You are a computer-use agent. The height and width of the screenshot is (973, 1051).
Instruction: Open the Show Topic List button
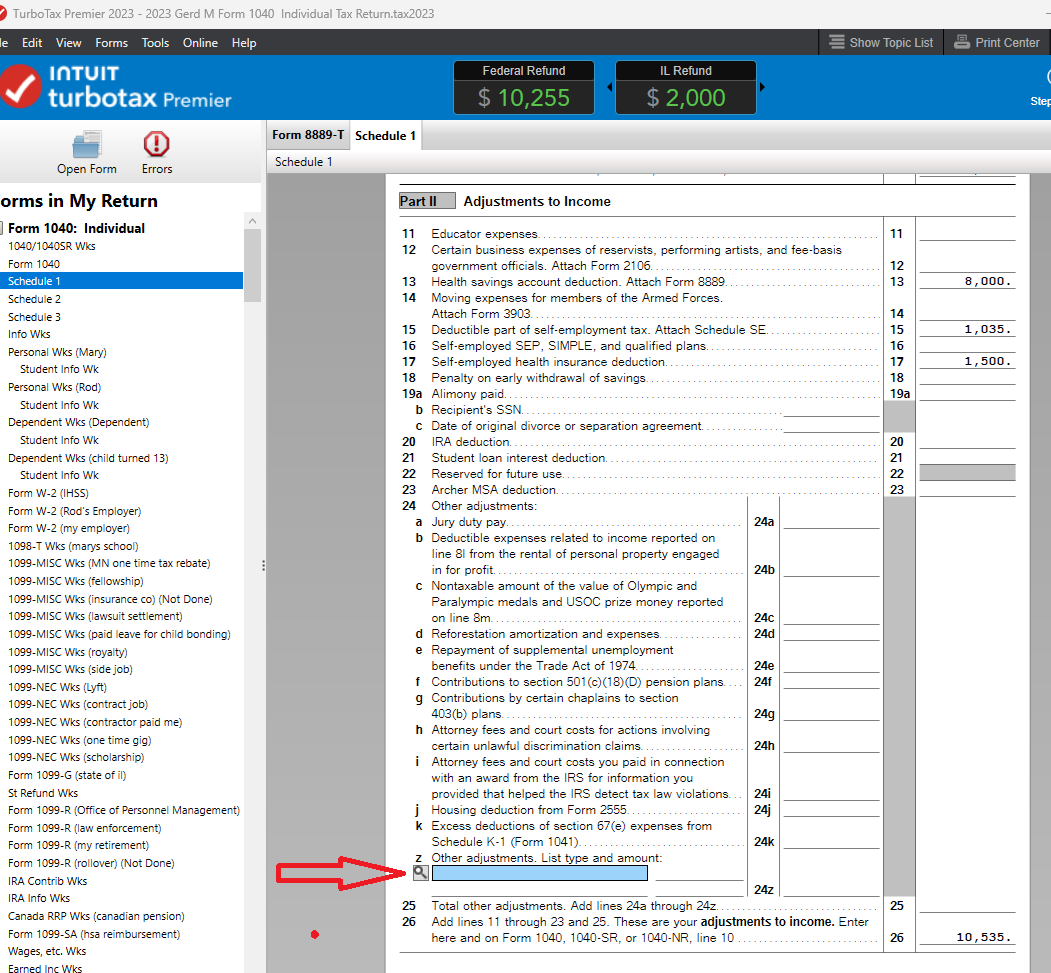tap(881, 42)
